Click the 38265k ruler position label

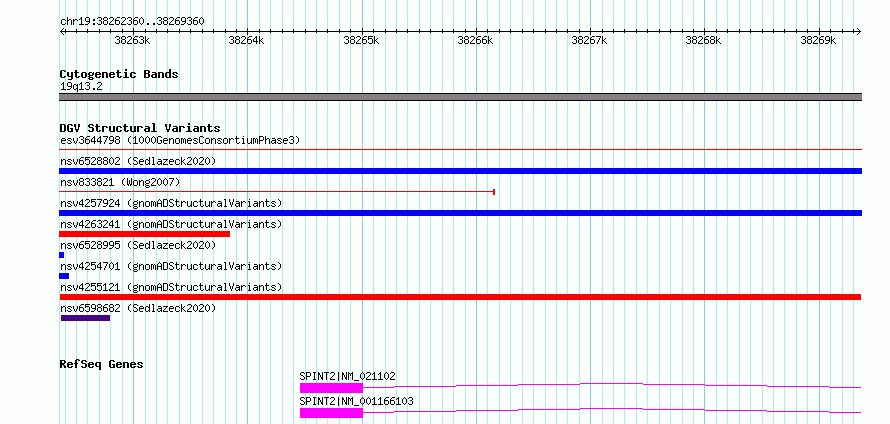[x=362, y=41]
